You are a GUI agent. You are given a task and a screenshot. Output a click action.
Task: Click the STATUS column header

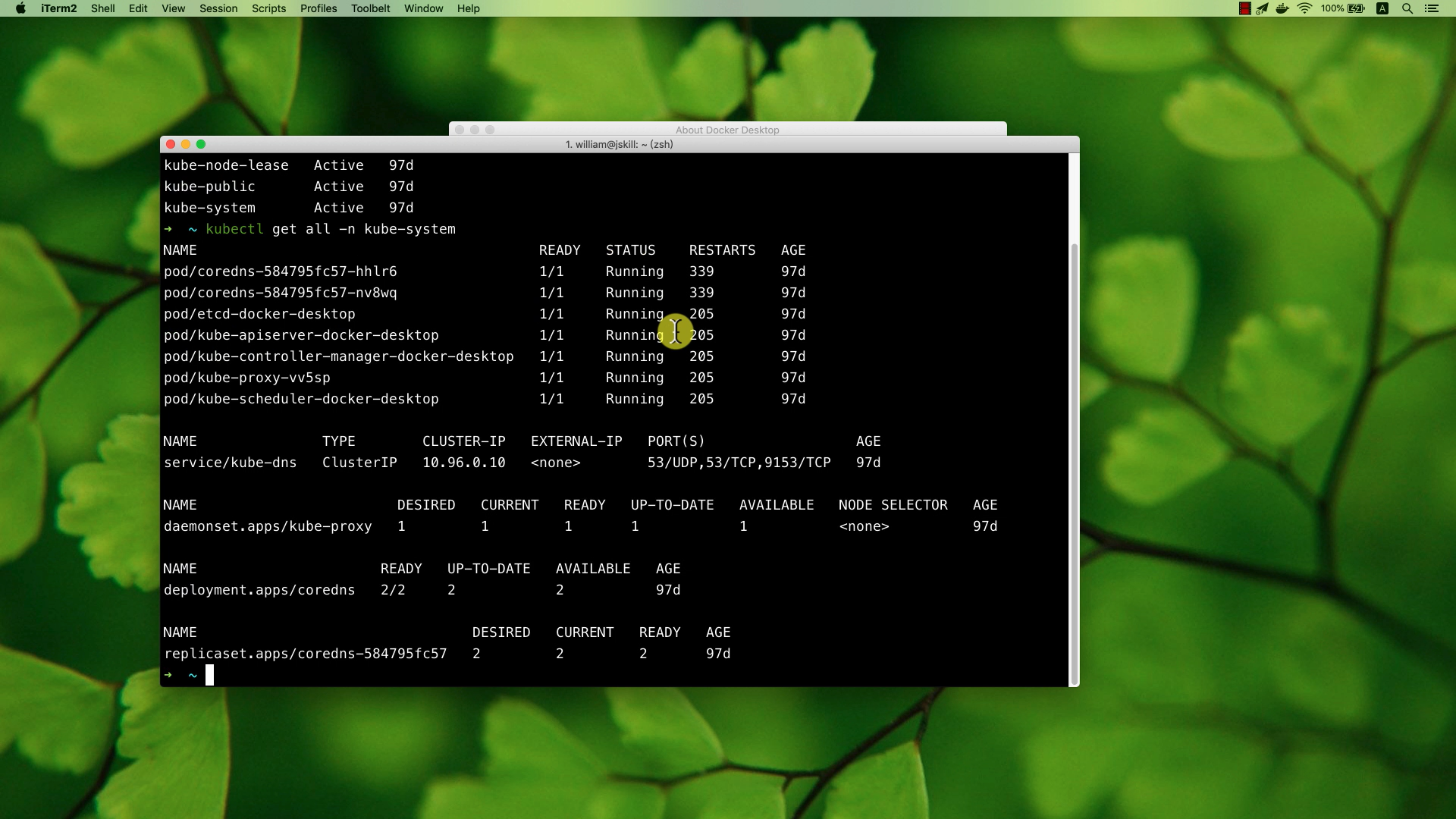click(630, 250)
